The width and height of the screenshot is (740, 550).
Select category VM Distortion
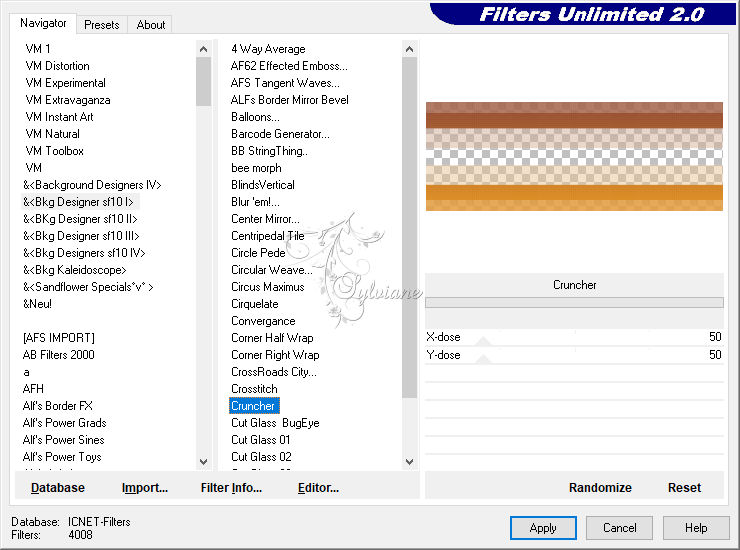pyautogui.click(x=57, y=66)
